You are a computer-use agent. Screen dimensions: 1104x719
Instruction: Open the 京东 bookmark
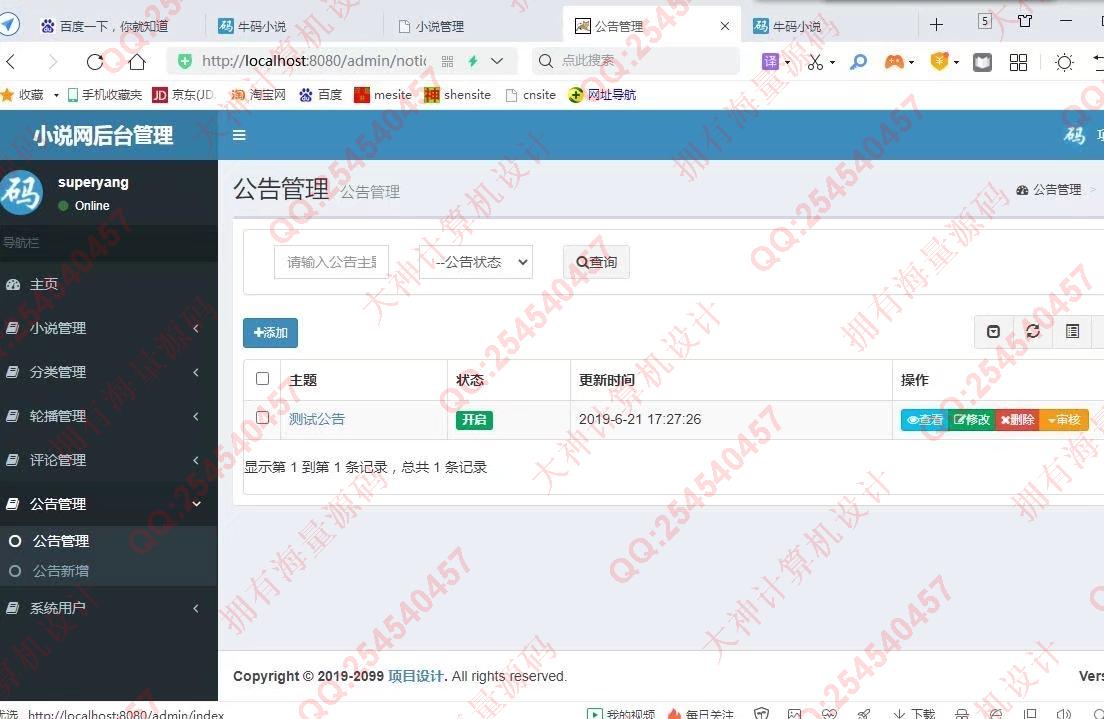(183, 94)
